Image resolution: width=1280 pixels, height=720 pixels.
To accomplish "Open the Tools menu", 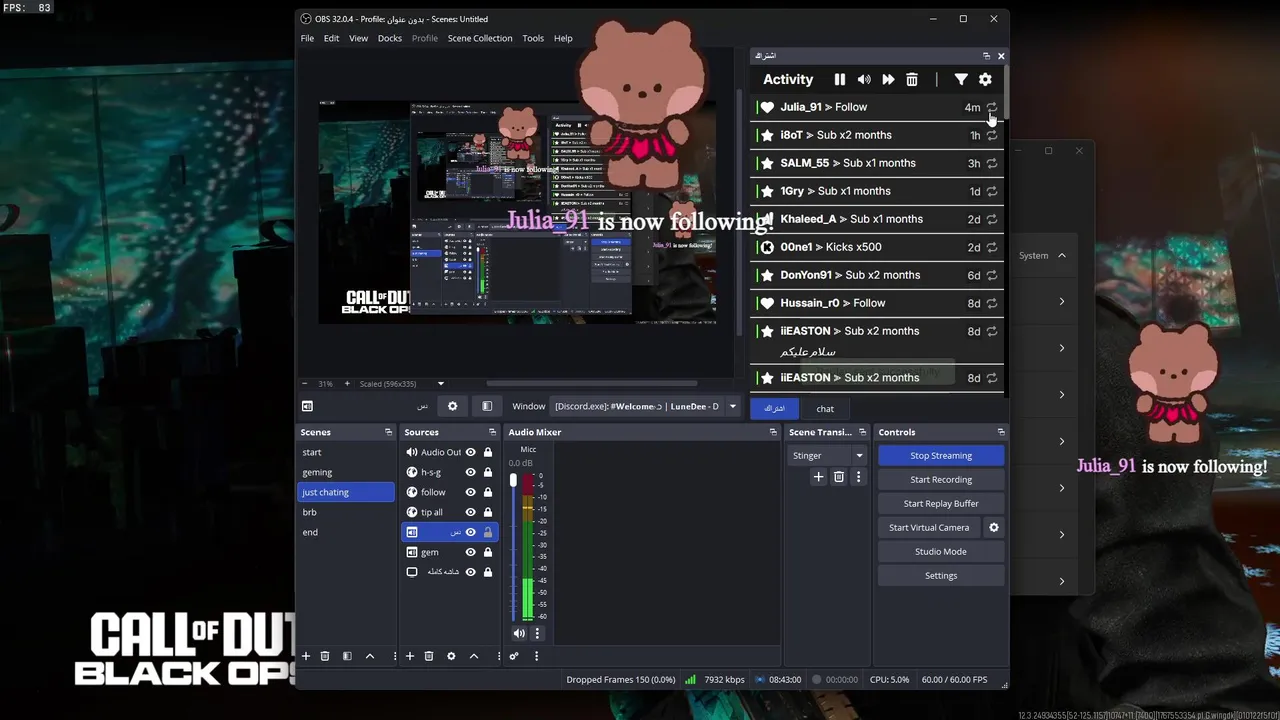I will point(533,38).
